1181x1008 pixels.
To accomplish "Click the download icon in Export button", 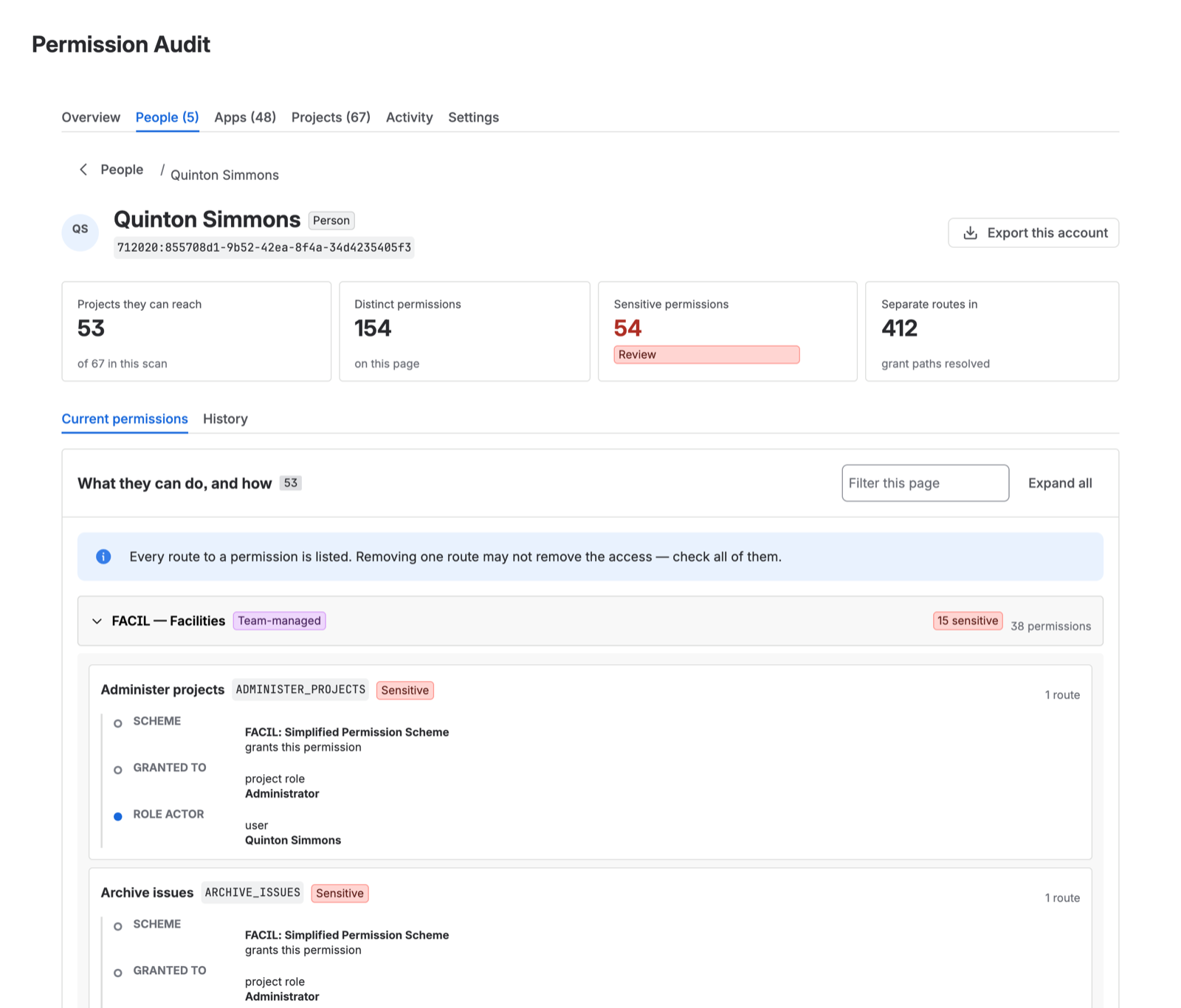I will 971,233.
